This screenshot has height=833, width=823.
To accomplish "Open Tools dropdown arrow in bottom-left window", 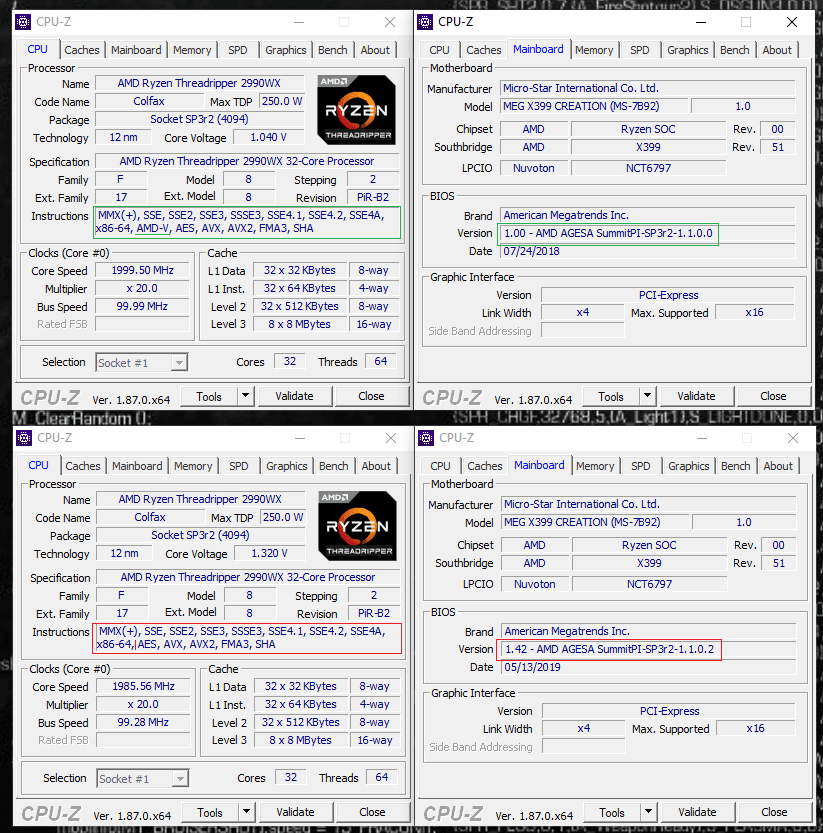I will [x=247, y=812].
